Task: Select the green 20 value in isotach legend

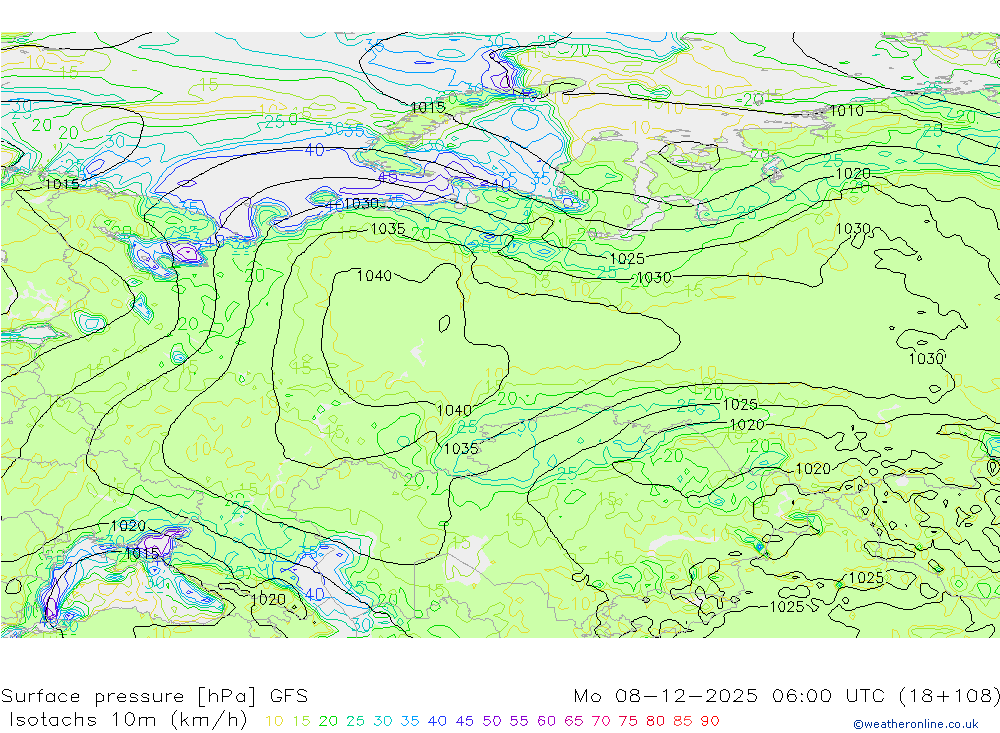Action: (328, 722)
